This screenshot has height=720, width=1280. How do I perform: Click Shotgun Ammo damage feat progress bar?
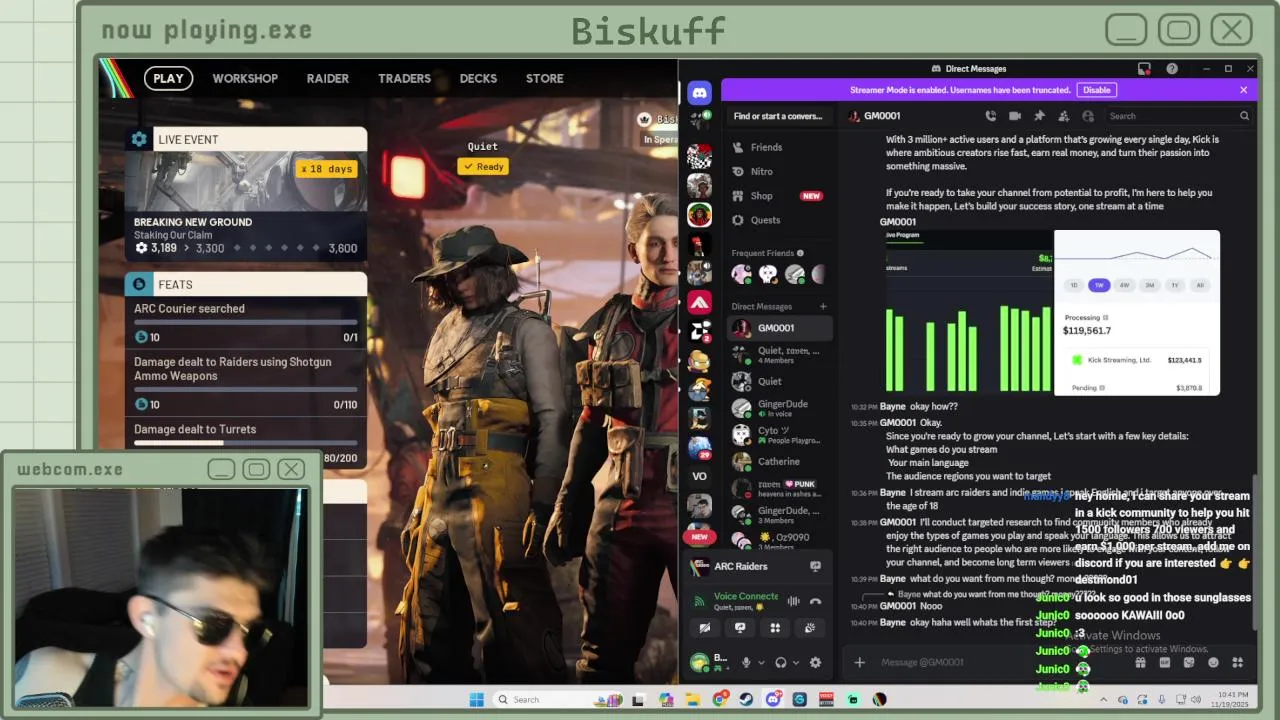point(246,389)
